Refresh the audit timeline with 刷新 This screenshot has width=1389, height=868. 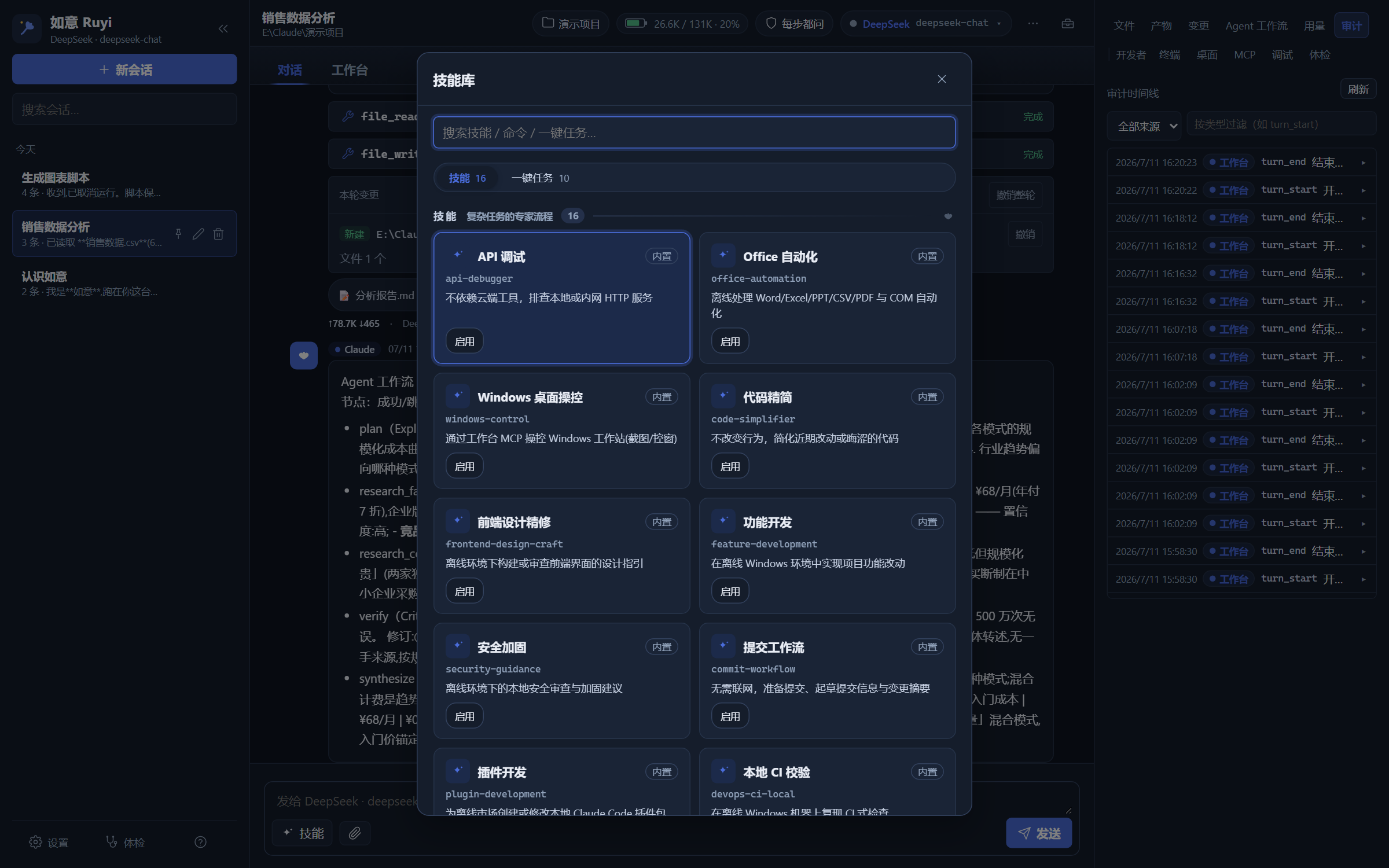[1358, 89]
